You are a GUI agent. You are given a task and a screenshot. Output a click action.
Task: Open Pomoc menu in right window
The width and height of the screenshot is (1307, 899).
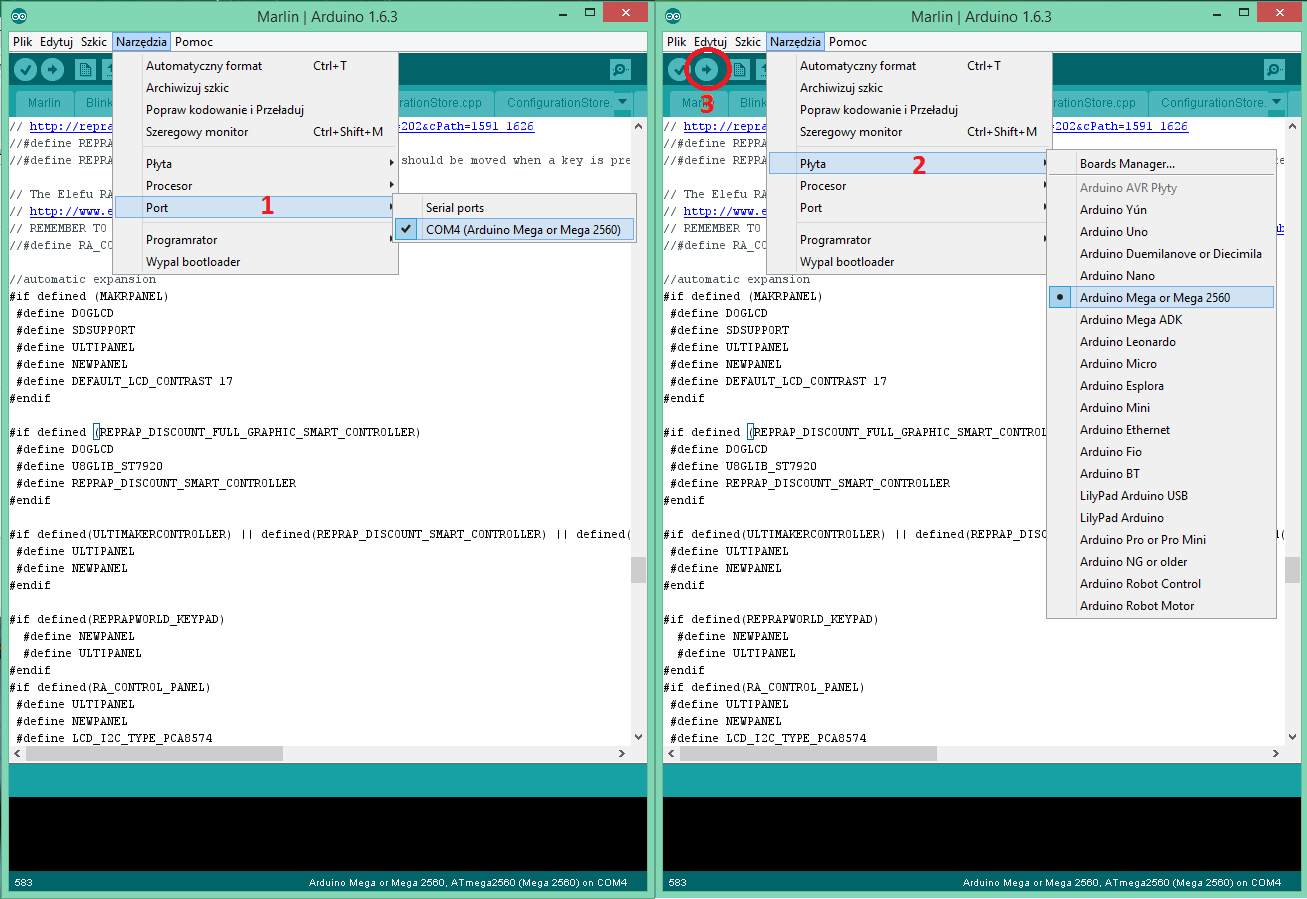click(x=848, y=42)
